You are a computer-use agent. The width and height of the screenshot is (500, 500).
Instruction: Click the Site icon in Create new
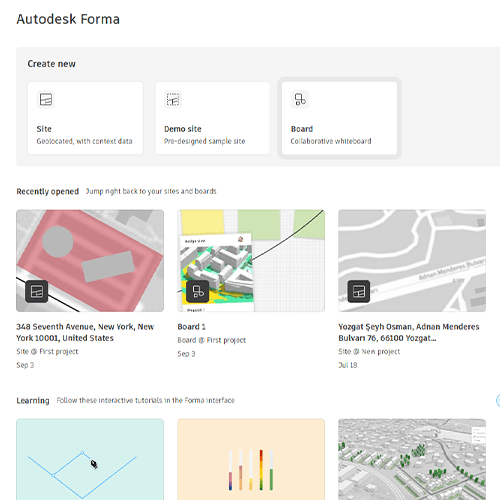46,99
